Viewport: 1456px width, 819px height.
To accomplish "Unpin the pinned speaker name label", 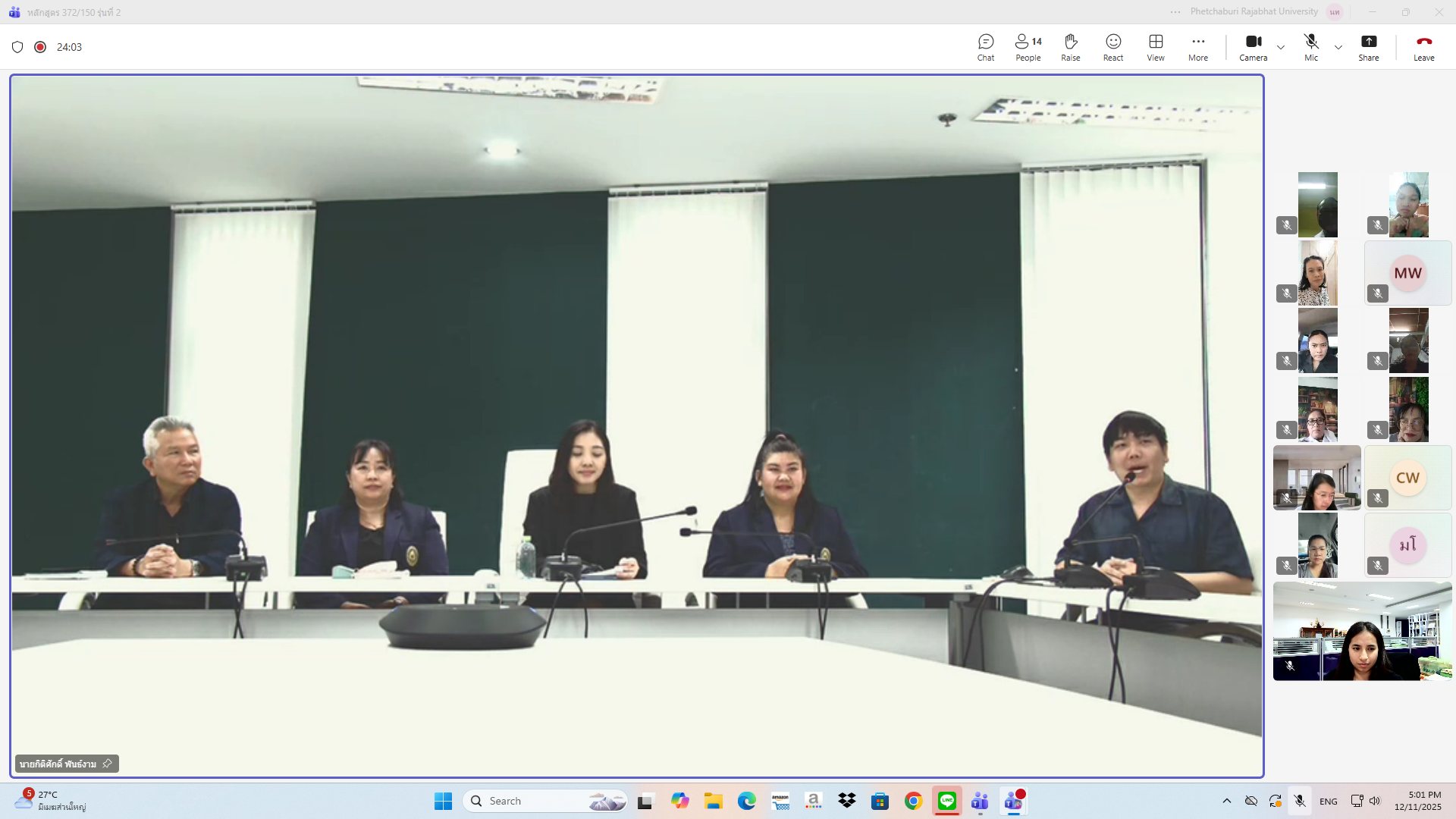I will (107, 764).
